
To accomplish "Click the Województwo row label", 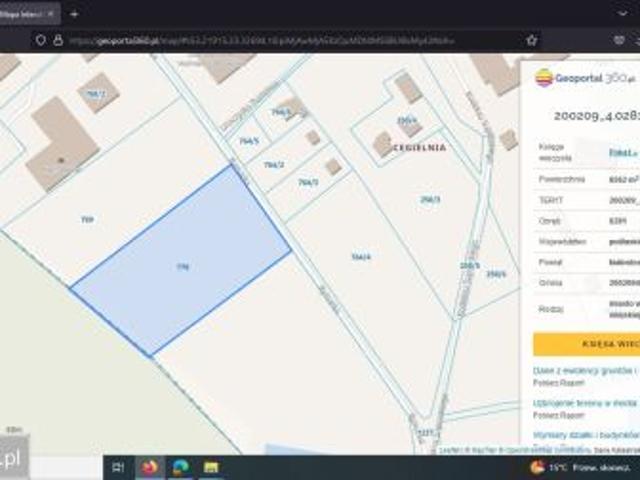I will pos(562,242).
